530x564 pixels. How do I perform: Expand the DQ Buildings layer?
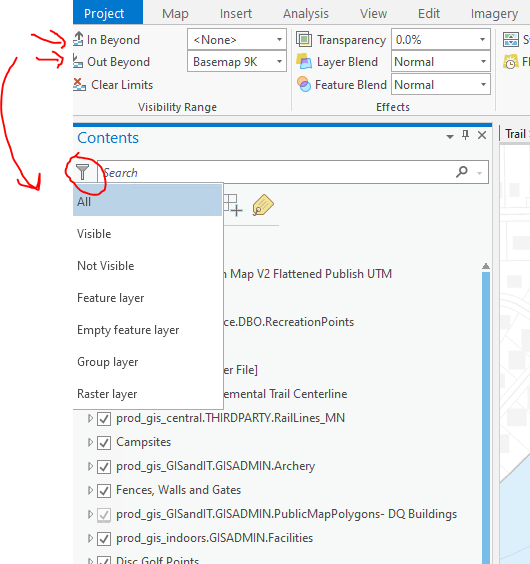90,514
